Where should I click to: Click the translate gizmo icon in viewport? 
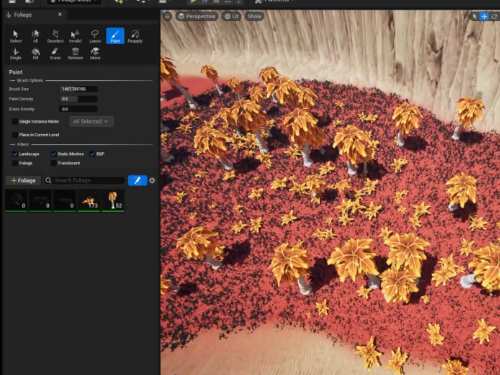[x=484, y=16]
